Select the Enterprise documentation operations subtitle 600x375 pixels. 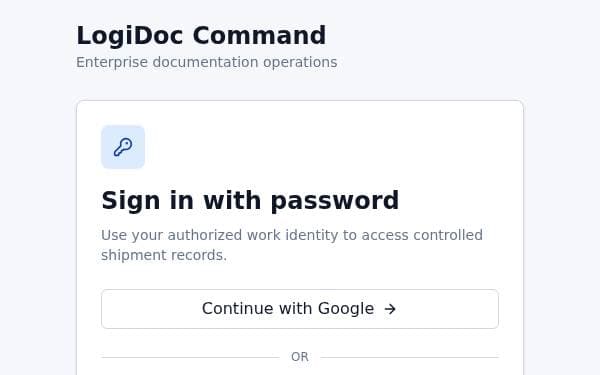(x=207, y=62)
